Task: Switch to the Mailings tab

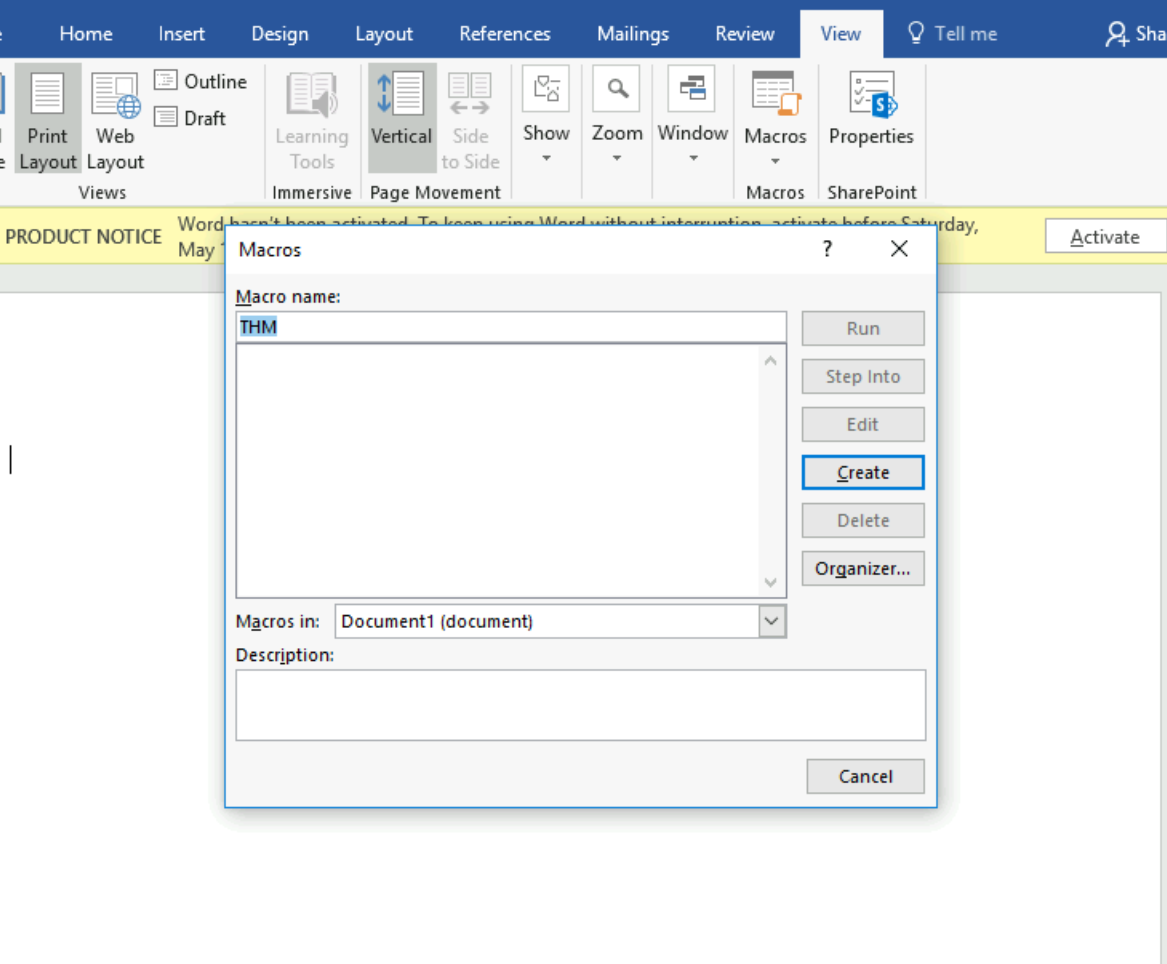Action: (x=632, y=33)
